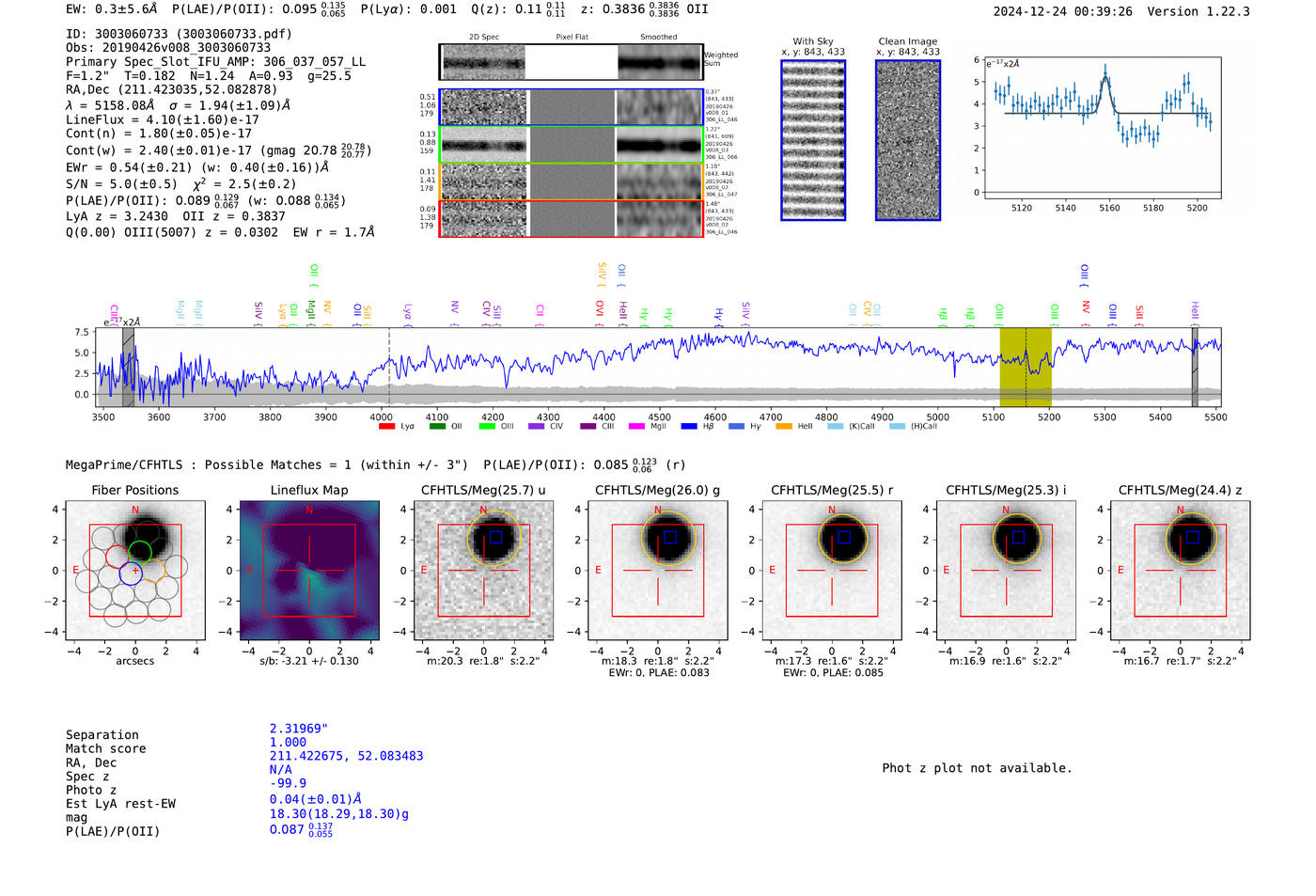Click the red fiber circle in Fiber Positions

(x=117, y=555)
